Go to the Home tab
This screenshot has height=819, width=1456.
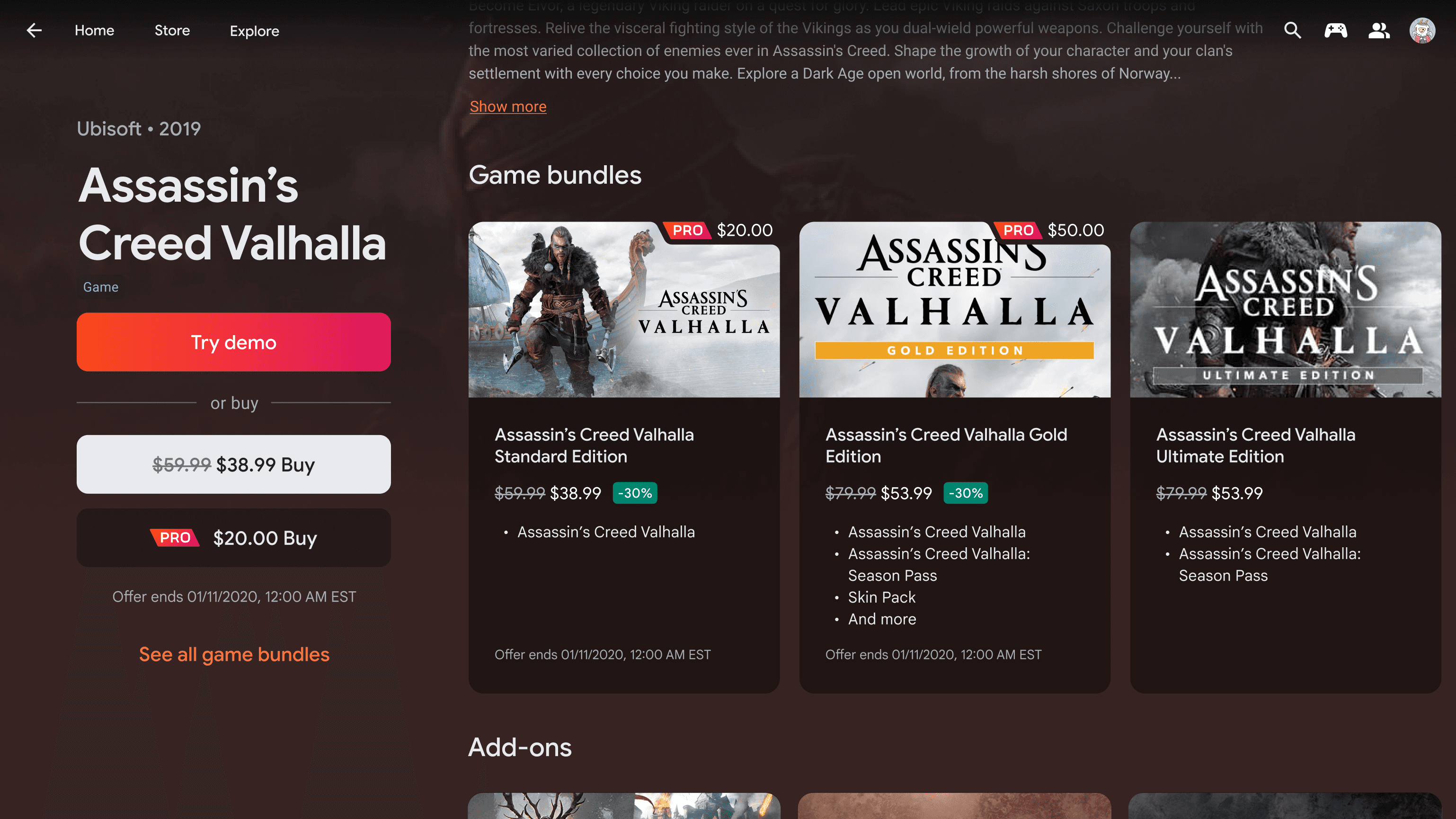tap(94, 30)
